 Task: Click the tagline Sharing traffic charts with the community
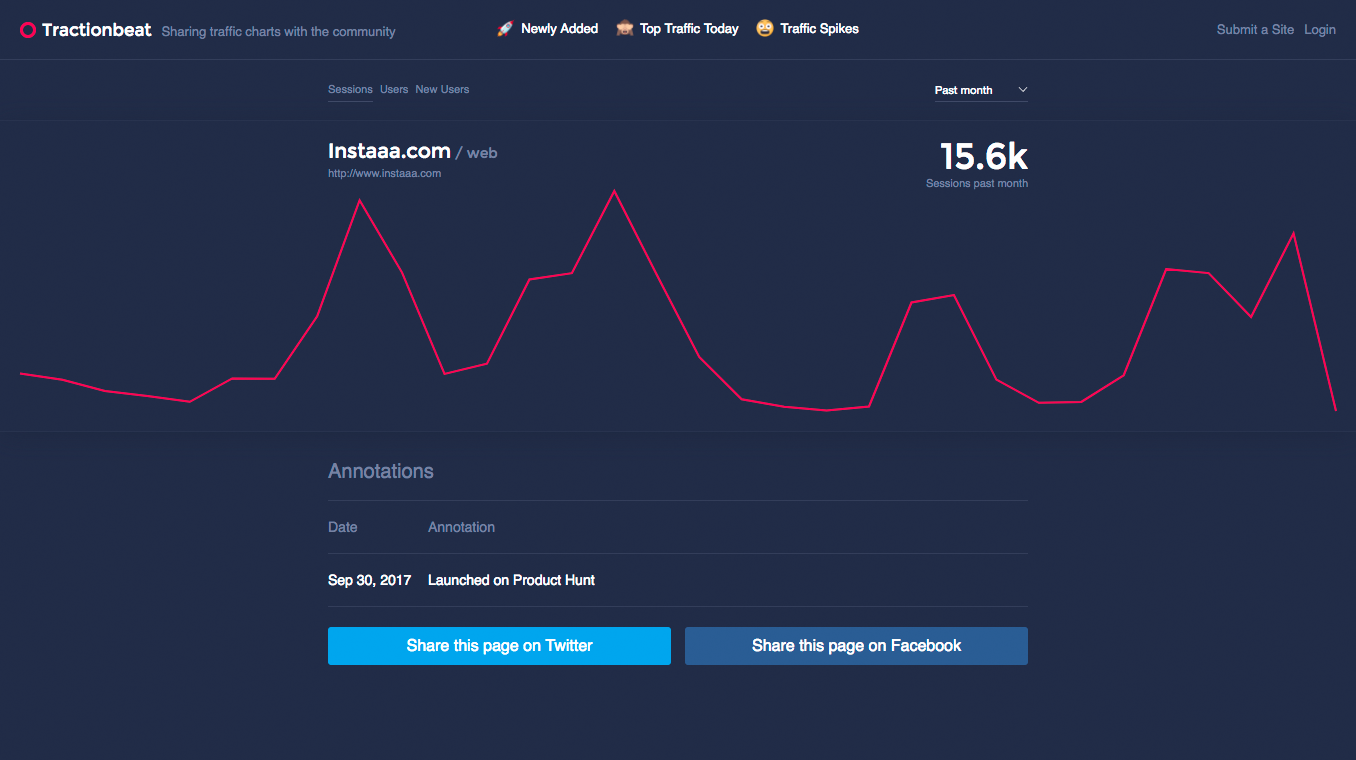click(278, 31)
